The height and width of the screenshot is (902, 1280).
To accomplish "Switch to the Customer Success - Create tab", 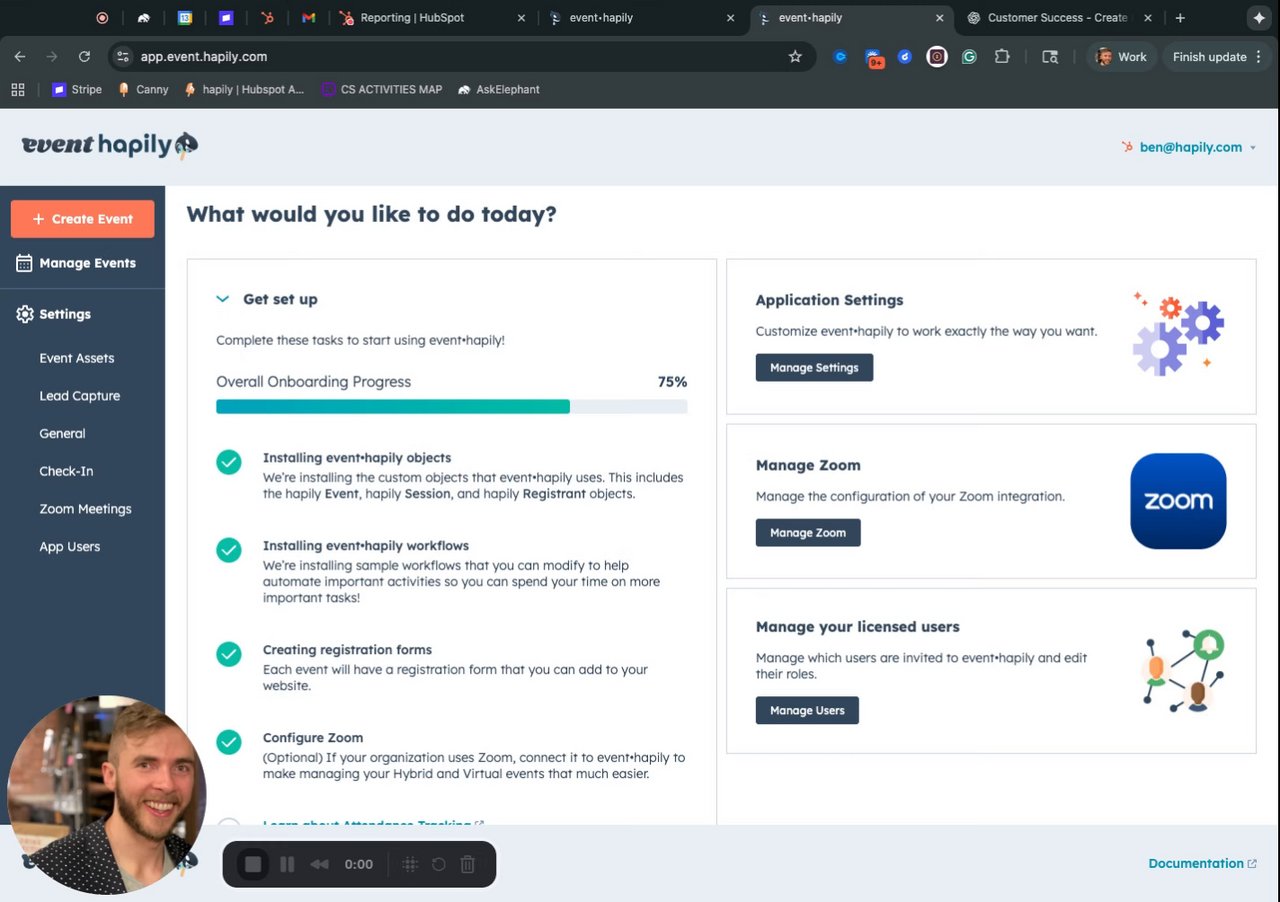I will 1061,18.
